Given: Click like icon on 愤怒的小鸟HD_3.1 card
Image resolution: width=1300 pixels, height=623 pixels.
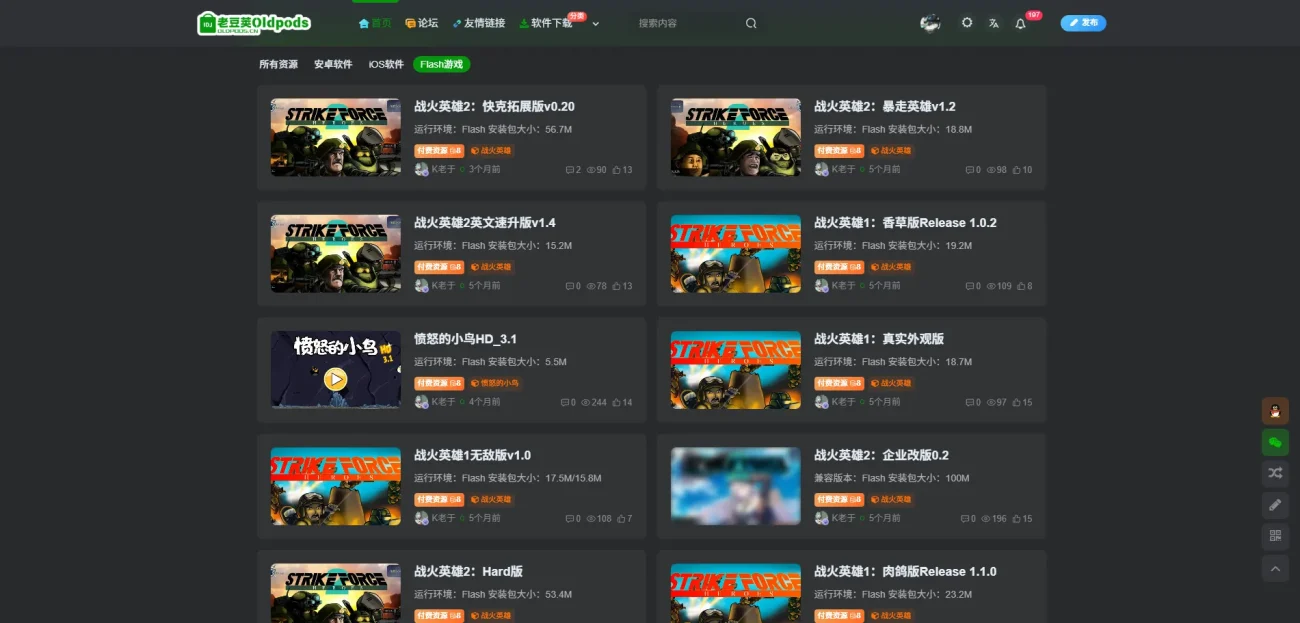Looking at the screenshot, I should (x=616, y=402).
